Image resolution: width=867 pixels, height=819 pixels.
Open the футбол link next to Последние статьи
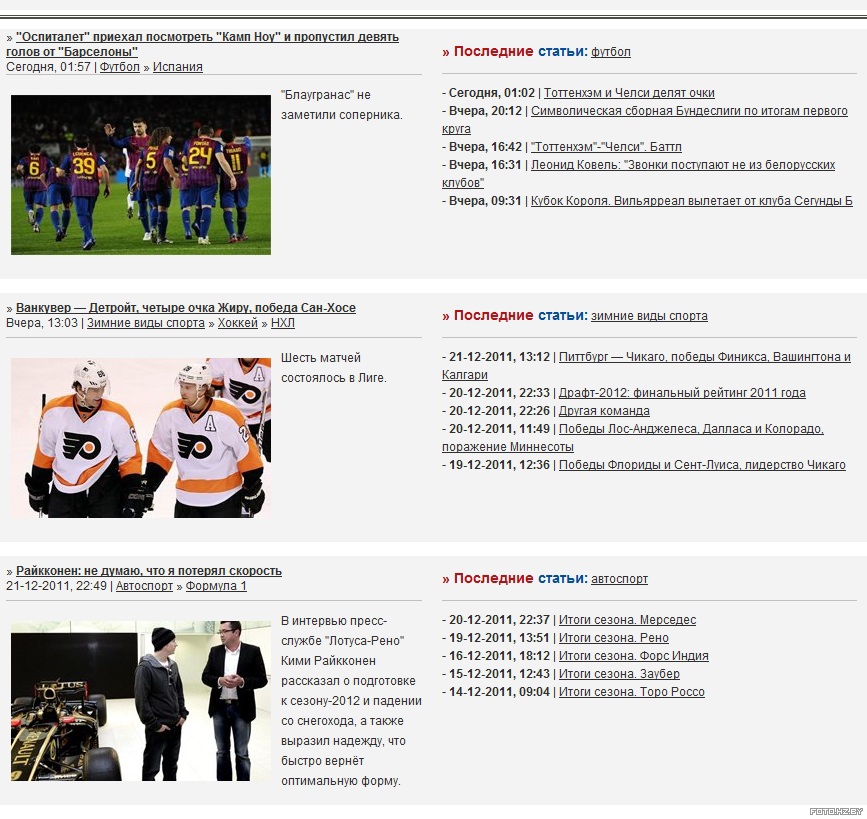[610, 52]
